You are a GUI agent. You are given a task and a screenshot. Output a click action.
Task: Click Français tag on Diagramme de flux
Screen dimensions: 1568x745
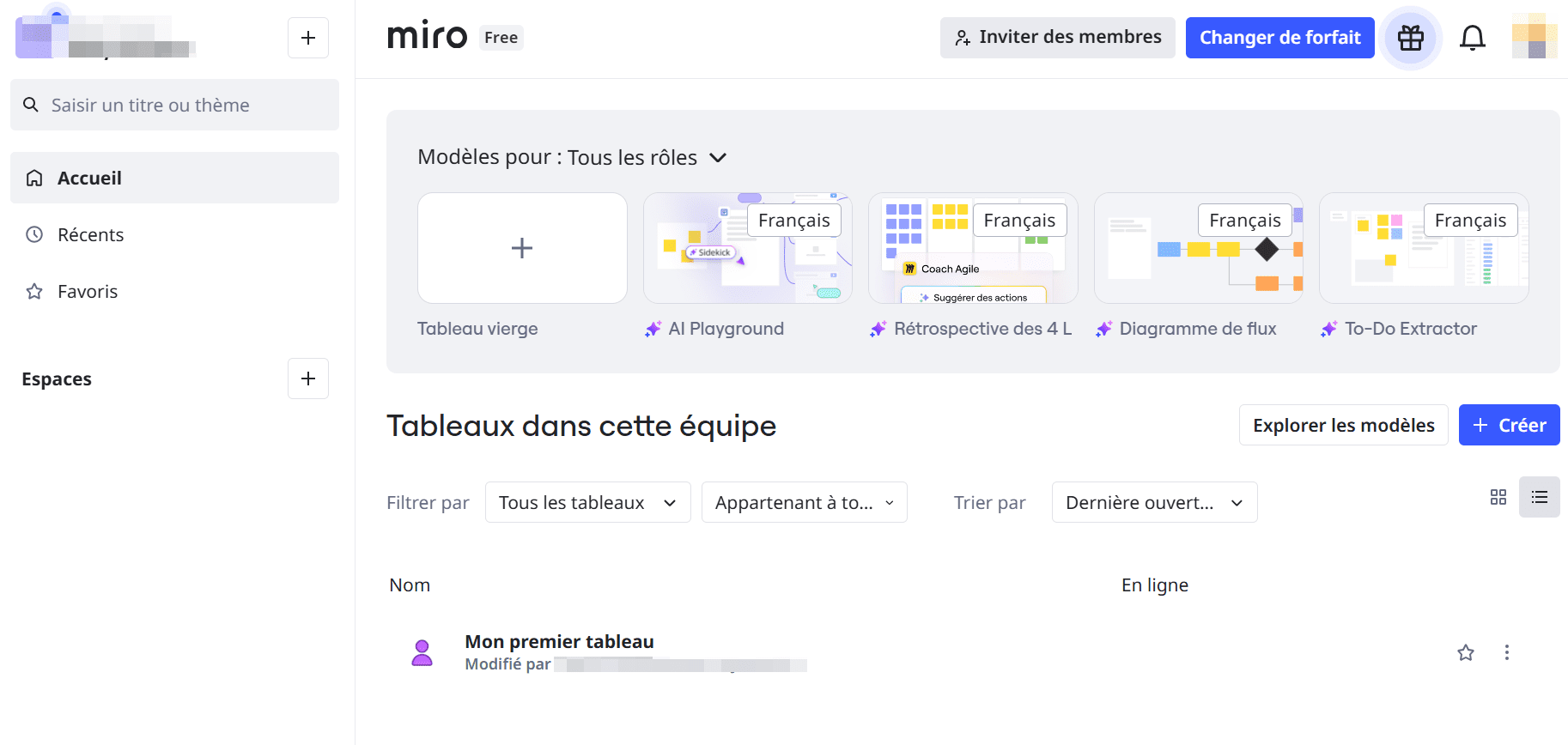tap(1245, 221)
